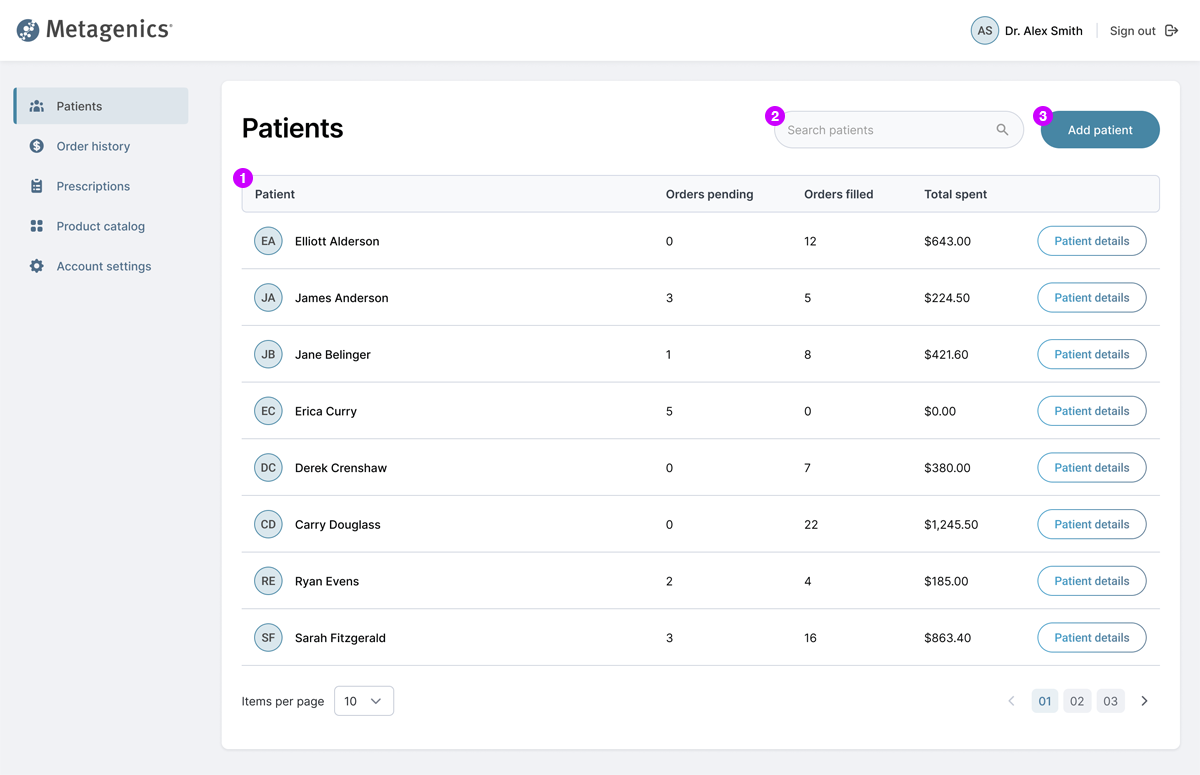The height and width of the screenshot is (775, 1200).
Task: Click the Metagenics logo icon
Action: [x=28, y=30]
